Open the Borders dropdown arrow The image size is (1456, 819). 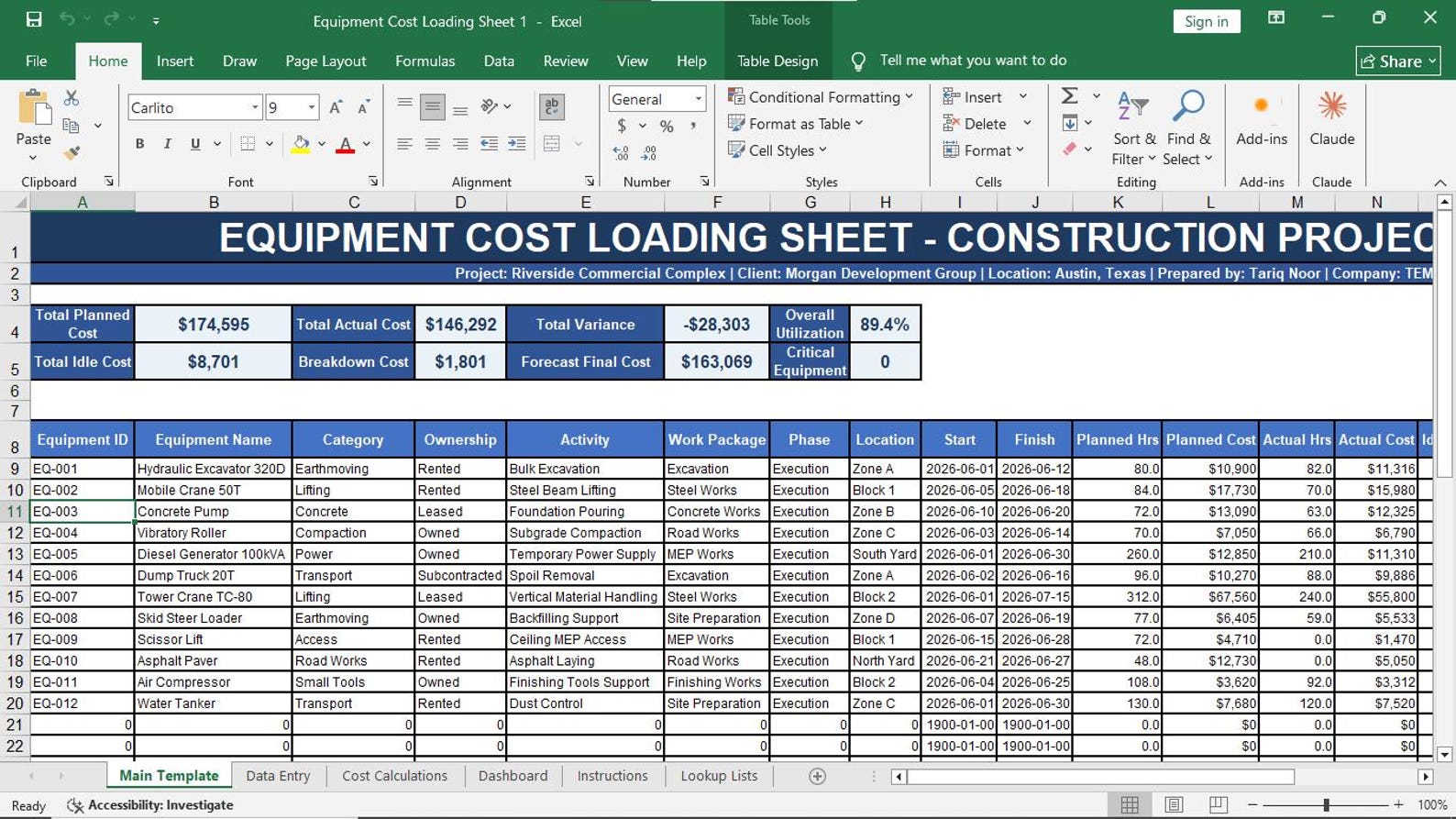pyautogui.click(x=270, y=144)
